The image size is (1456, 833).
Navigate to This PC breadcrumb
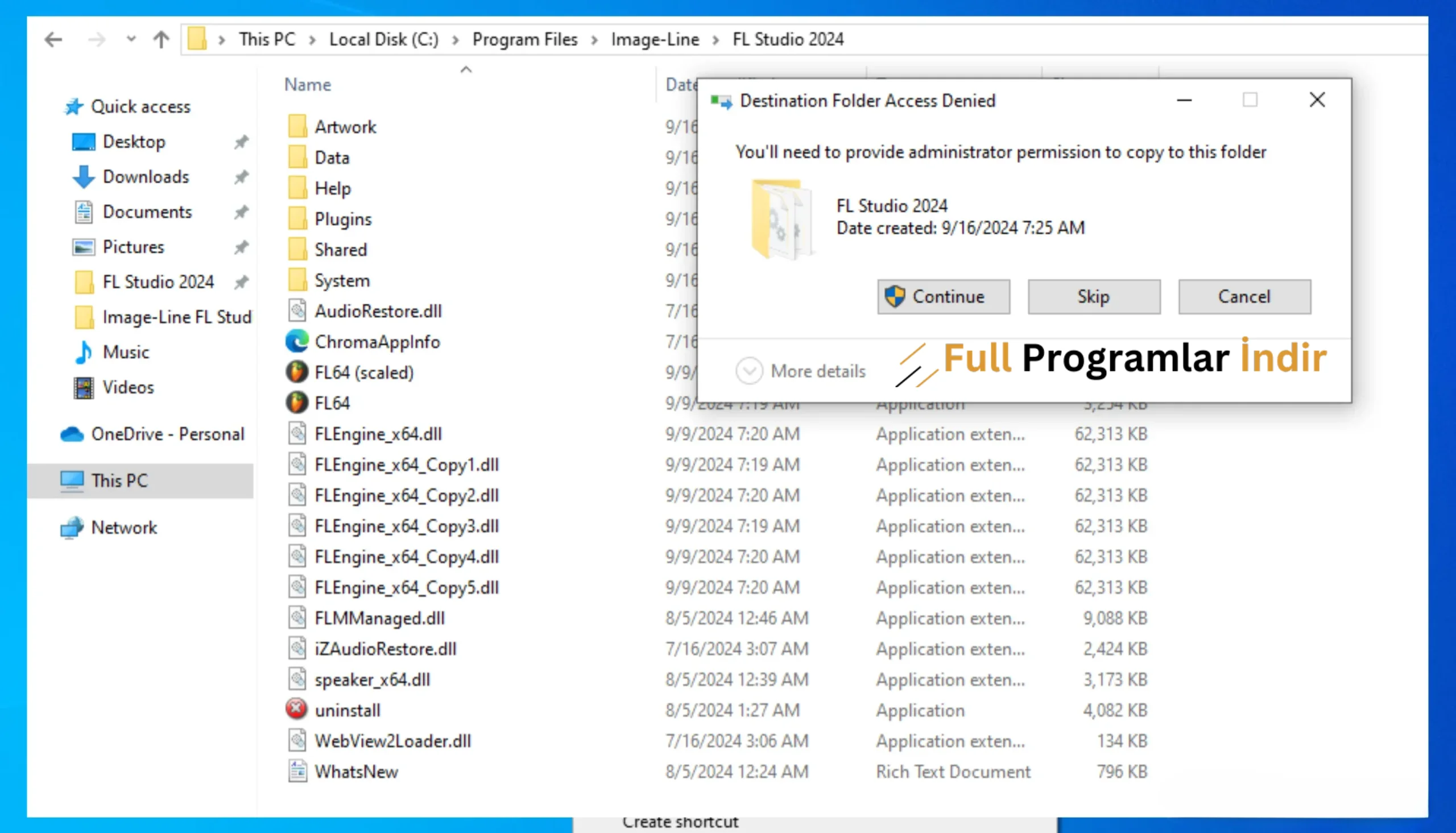pyautogui.click(x=267, y=39)
